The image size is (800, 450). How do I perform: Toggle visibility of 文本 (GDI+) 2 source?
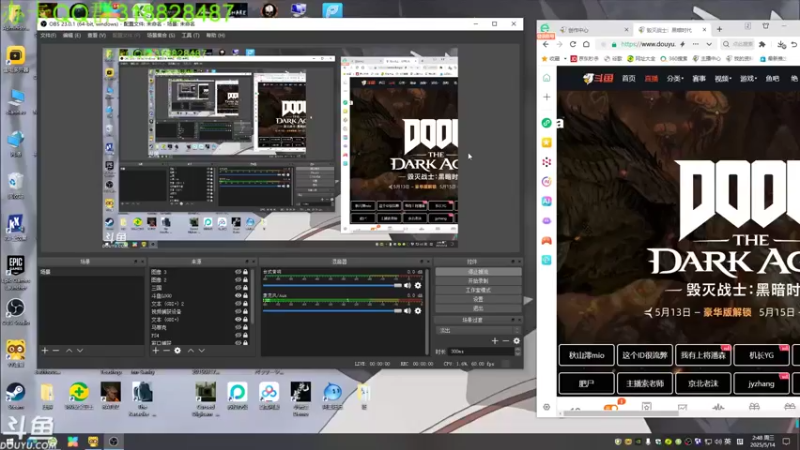pos(238,304)
